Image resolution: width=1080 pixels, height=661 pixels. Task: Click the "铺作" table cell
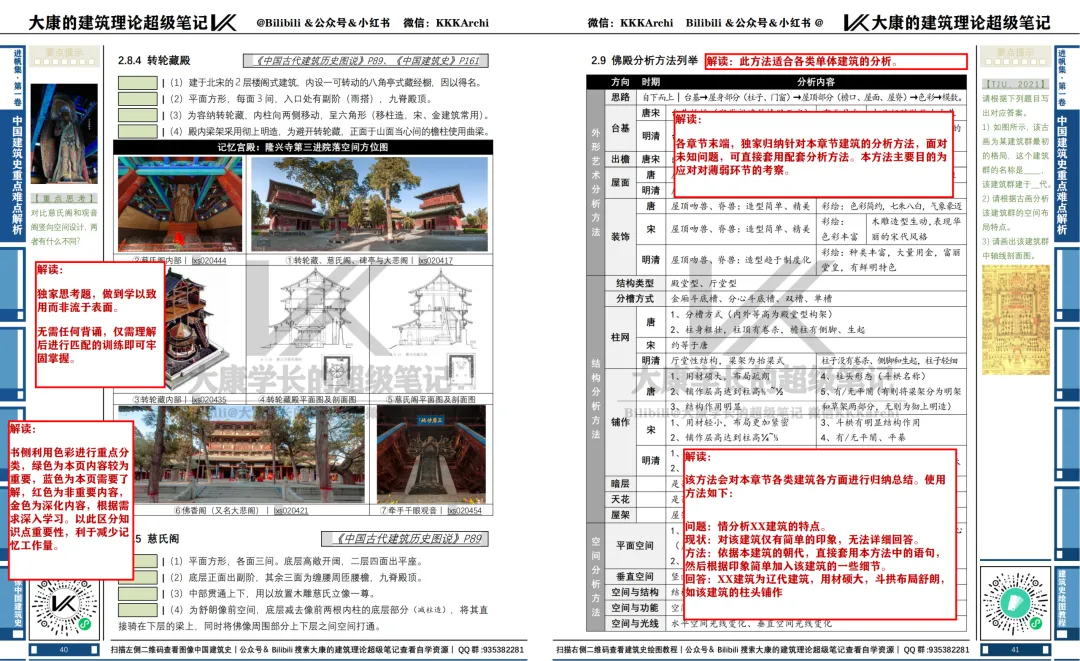(620, 422)
